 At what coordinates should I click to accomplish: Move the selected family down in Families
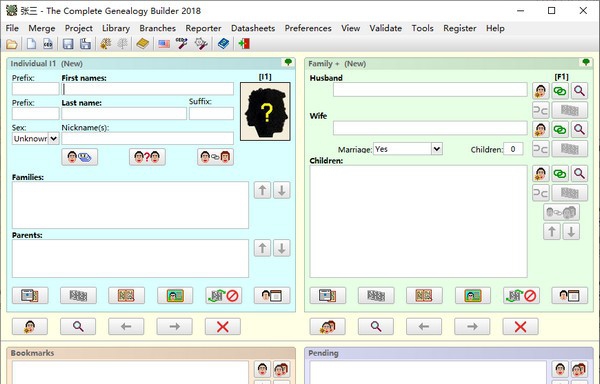(x=282, y=190)
